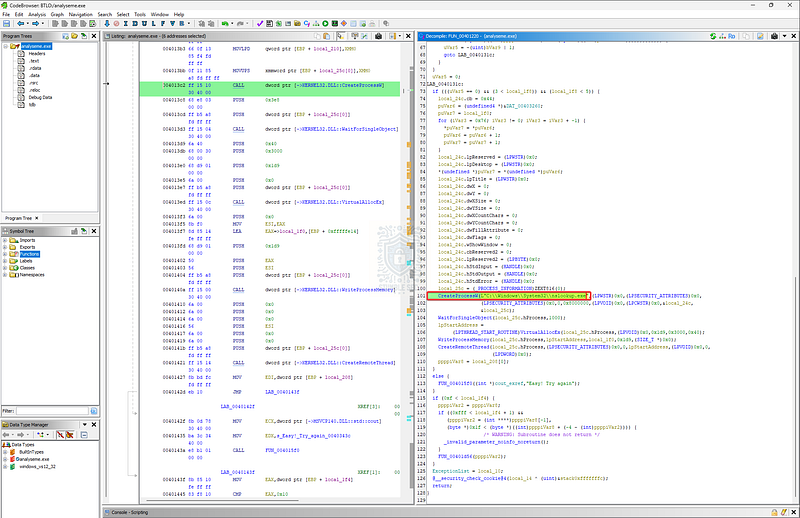Click the 'L' next-label navigation icon
Image resolution: width=800 pixels, height=518 pixels.
(x=154, y=23)
